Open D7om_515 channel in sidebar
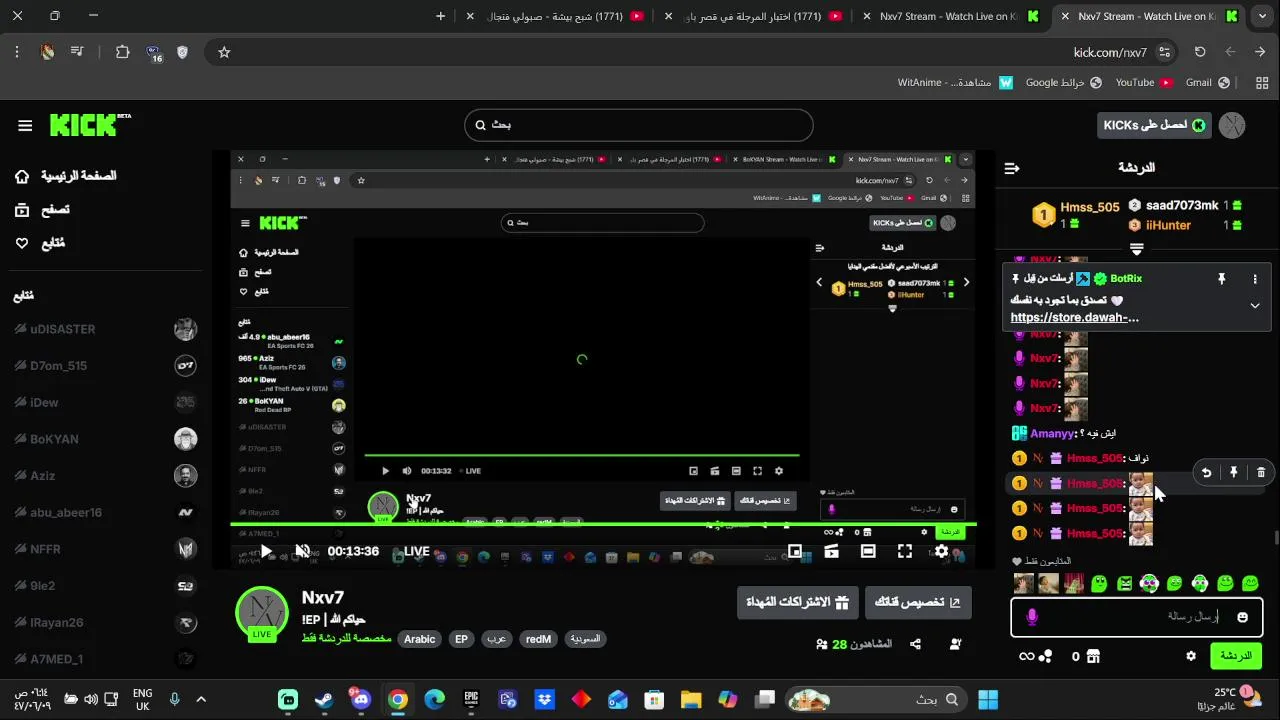1280x720 pixels. (x=104, y=366)
